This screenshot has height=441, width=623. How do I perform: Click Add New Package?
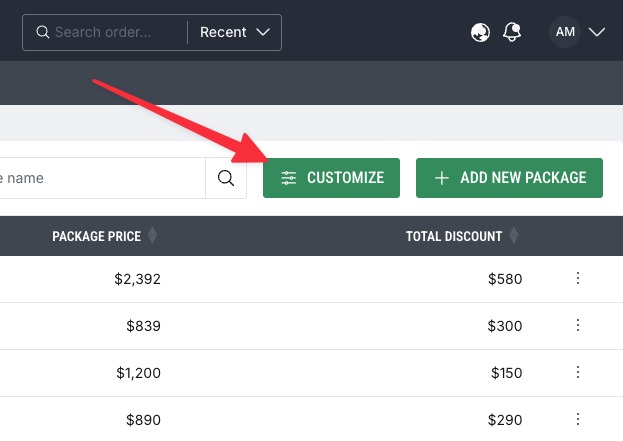pyautogui.click(x=509, y=178)
